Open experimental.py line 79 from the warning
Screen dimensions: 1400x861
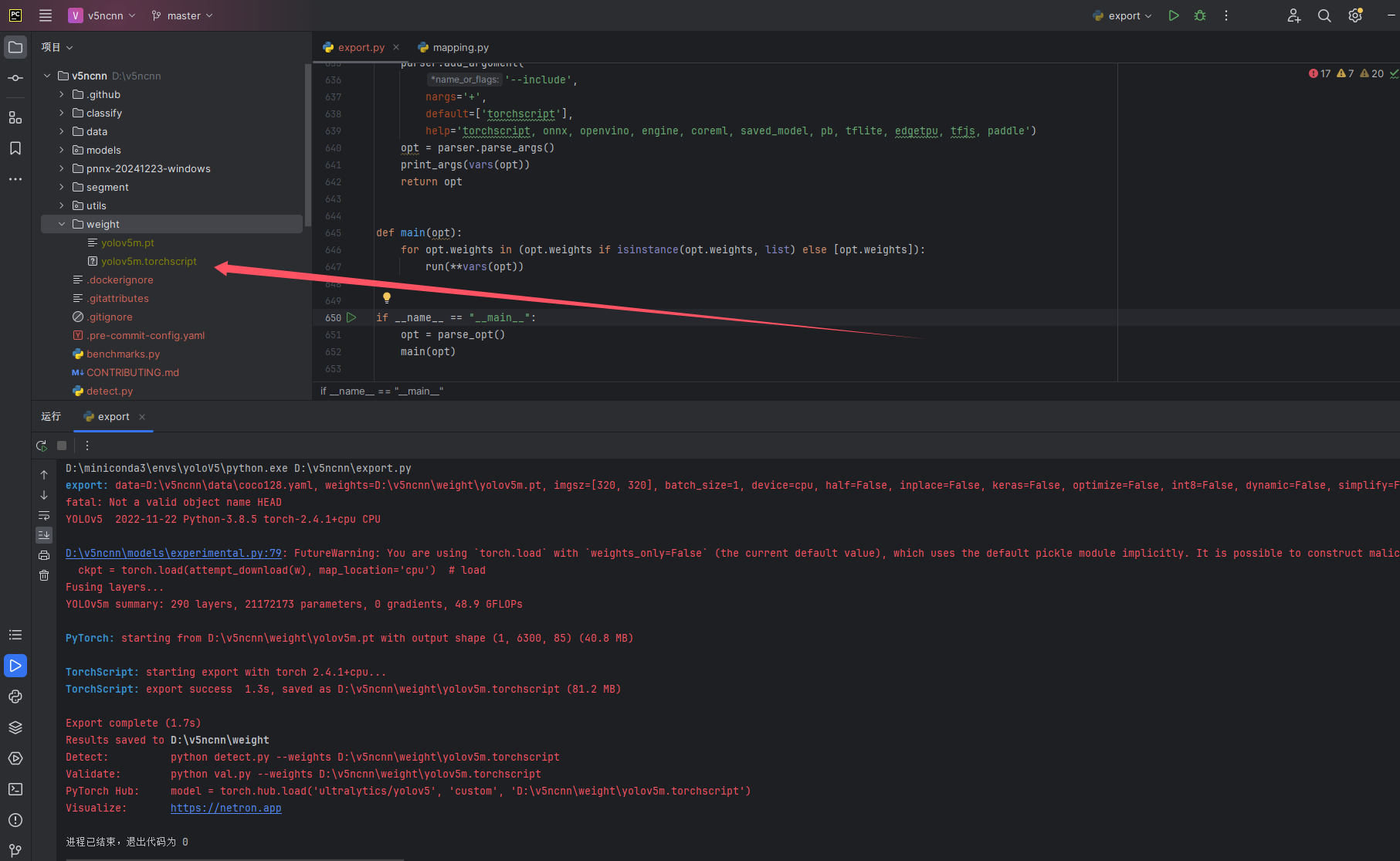coord(174,553)
